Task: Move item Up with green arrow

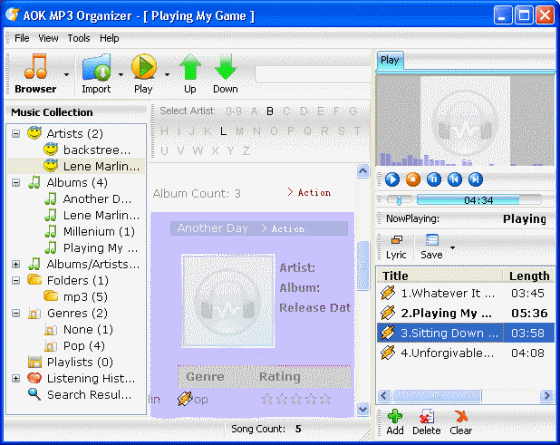Action: click(x=190, y=66)
